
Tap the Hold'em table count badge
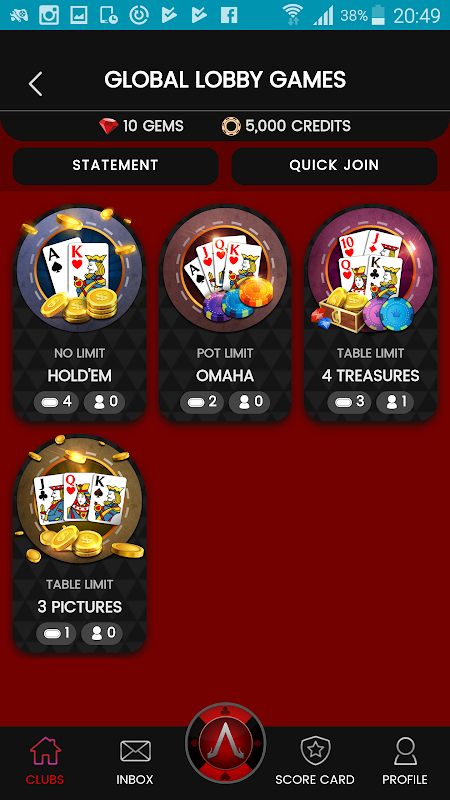click(x=56, y=402)
